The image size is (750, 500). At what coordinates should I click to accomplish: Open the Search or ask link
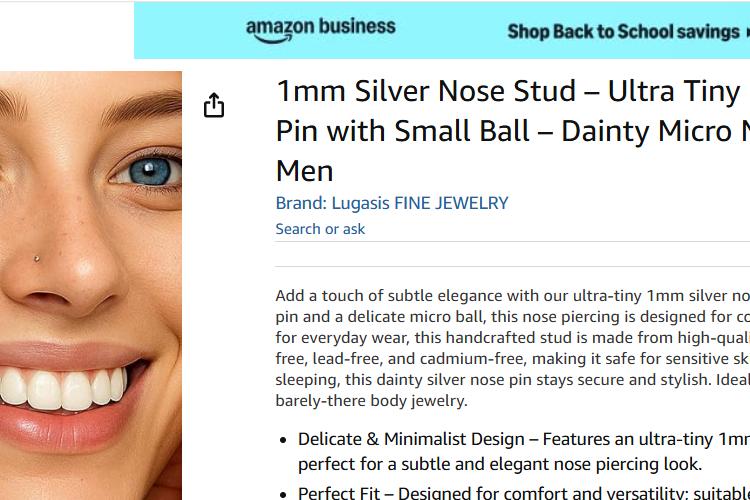coord(320,229)
